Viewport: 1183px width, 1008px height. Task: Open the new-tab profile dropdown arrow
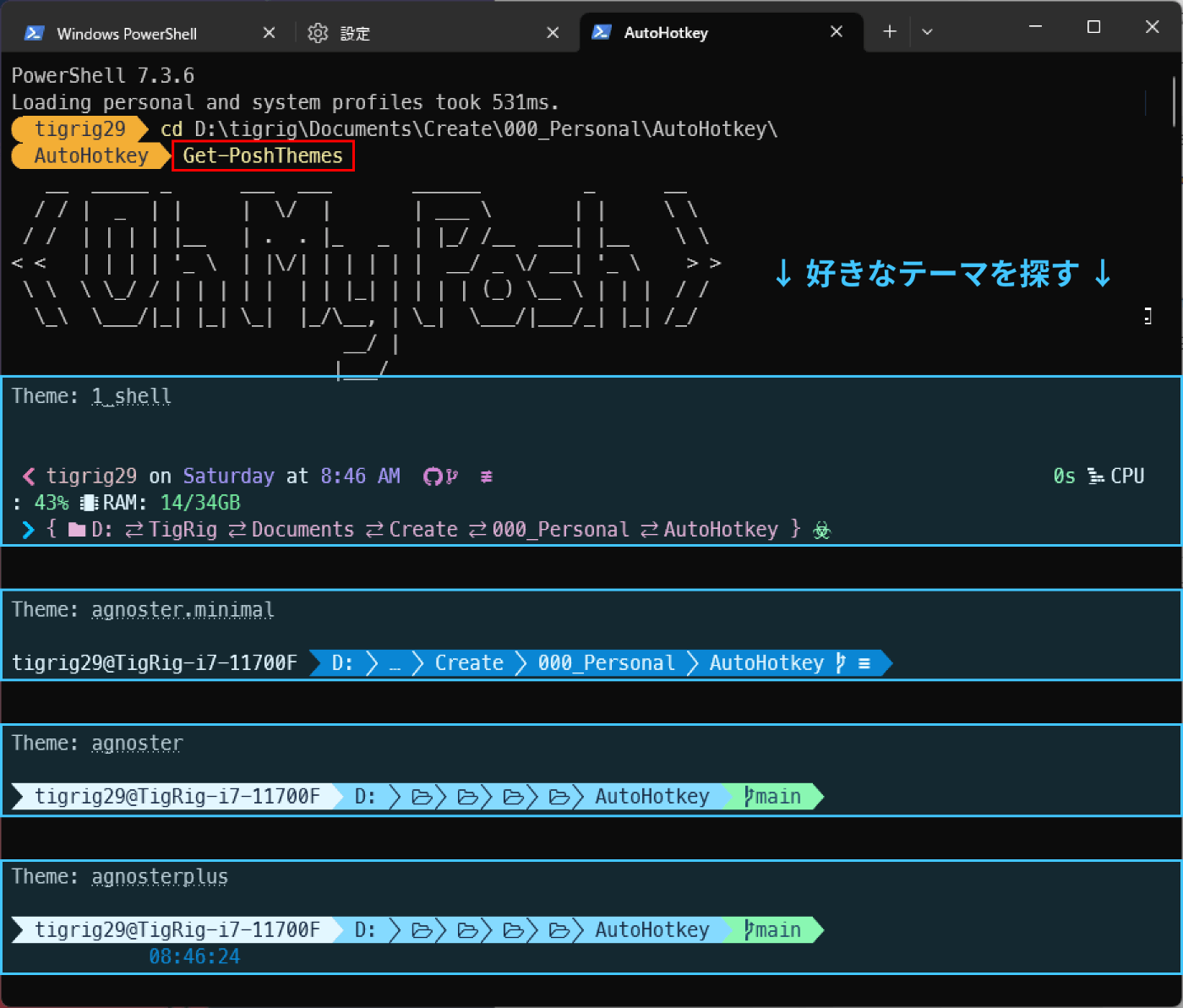(927, 32)
